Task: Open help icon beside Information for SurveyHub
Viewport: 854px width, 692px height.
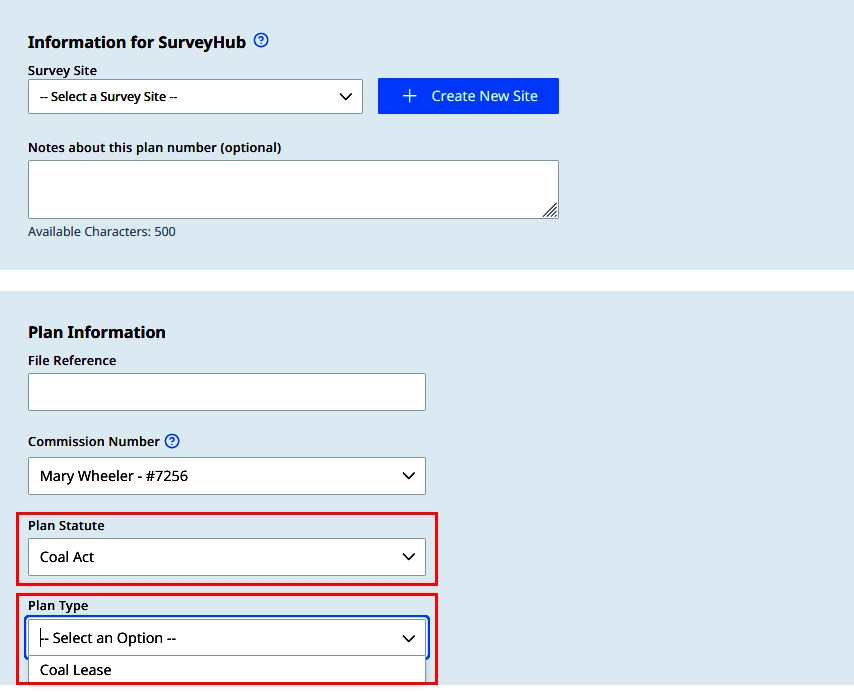Action: [x=261, y=41]
